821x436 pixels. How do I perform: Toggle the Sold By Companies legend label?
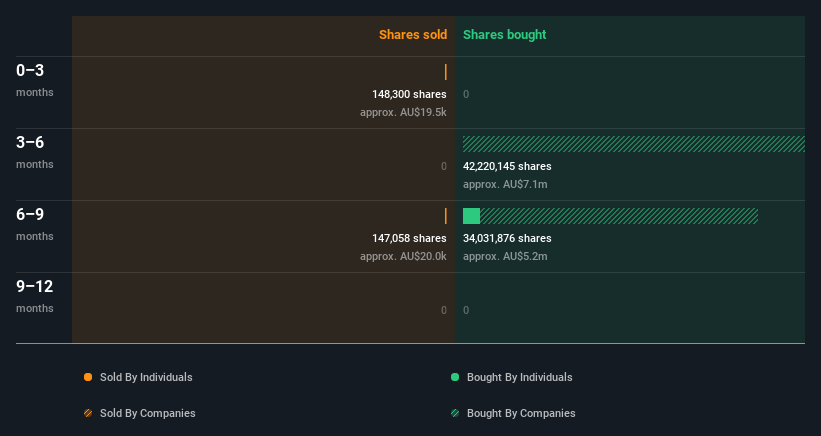148,413
